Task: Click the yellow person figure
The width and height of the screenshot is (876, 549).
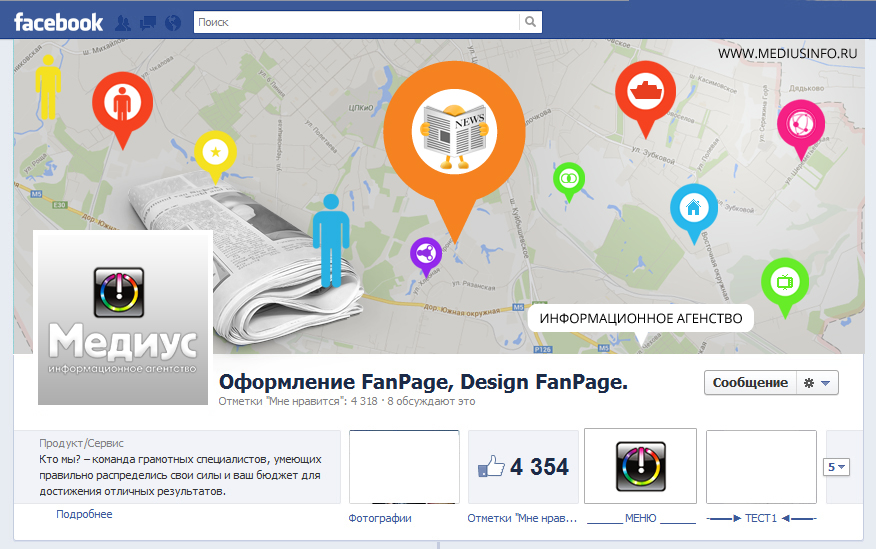Action: (48, 87)
